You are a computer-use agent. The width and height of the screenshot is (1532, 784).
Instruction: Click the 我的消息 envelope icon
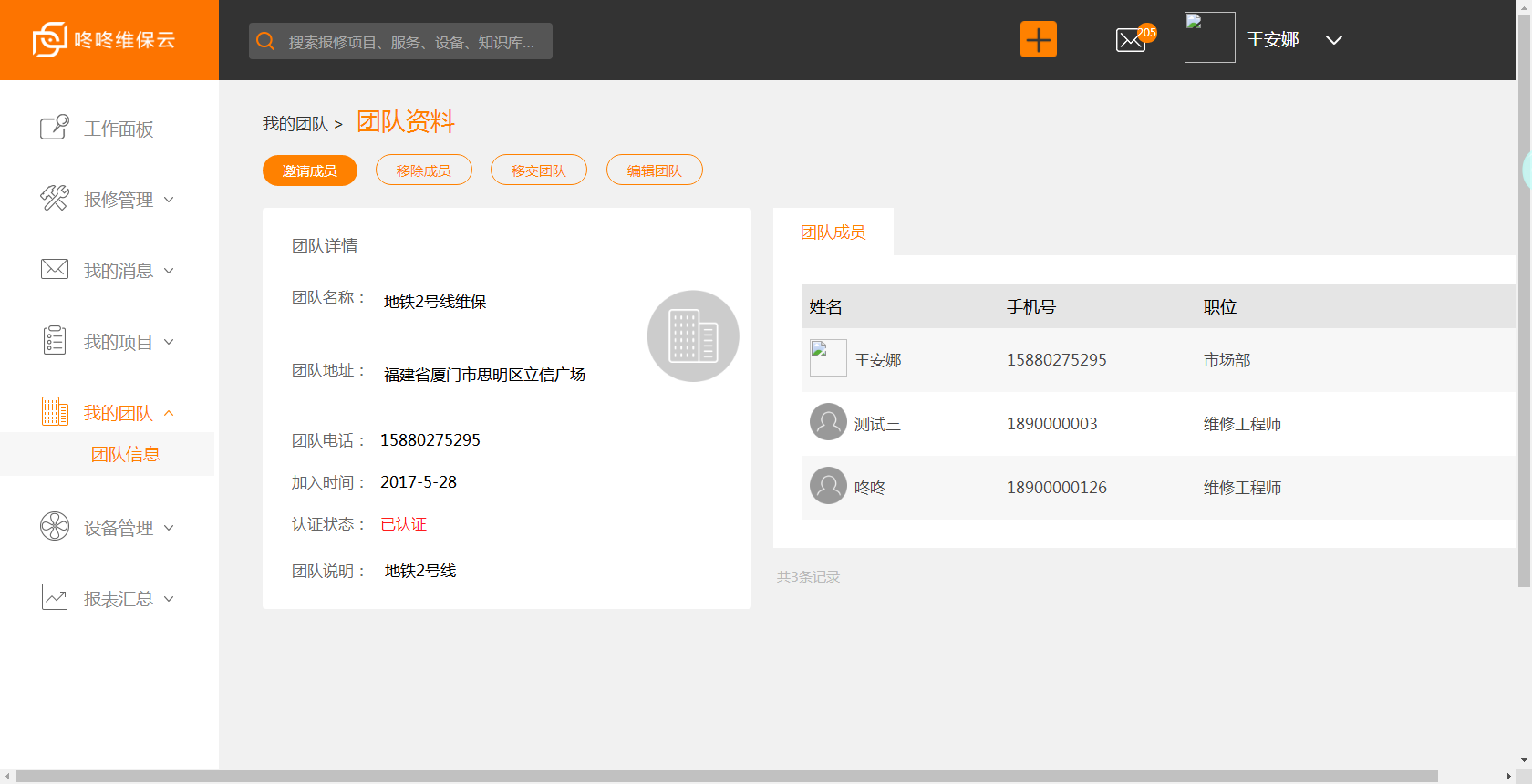(x=55, y=269)
